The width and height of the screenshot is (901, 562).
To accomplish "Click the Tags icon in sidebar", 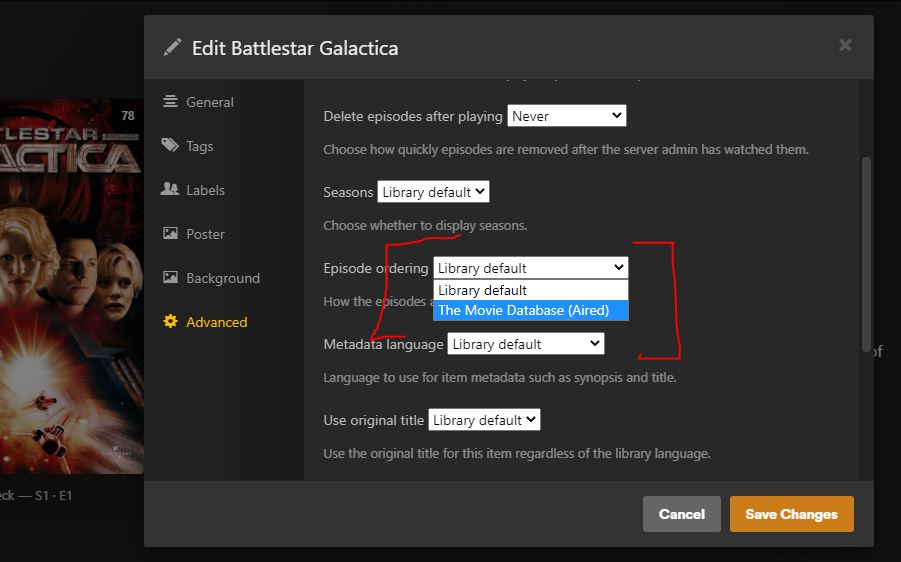I will 170,146.
